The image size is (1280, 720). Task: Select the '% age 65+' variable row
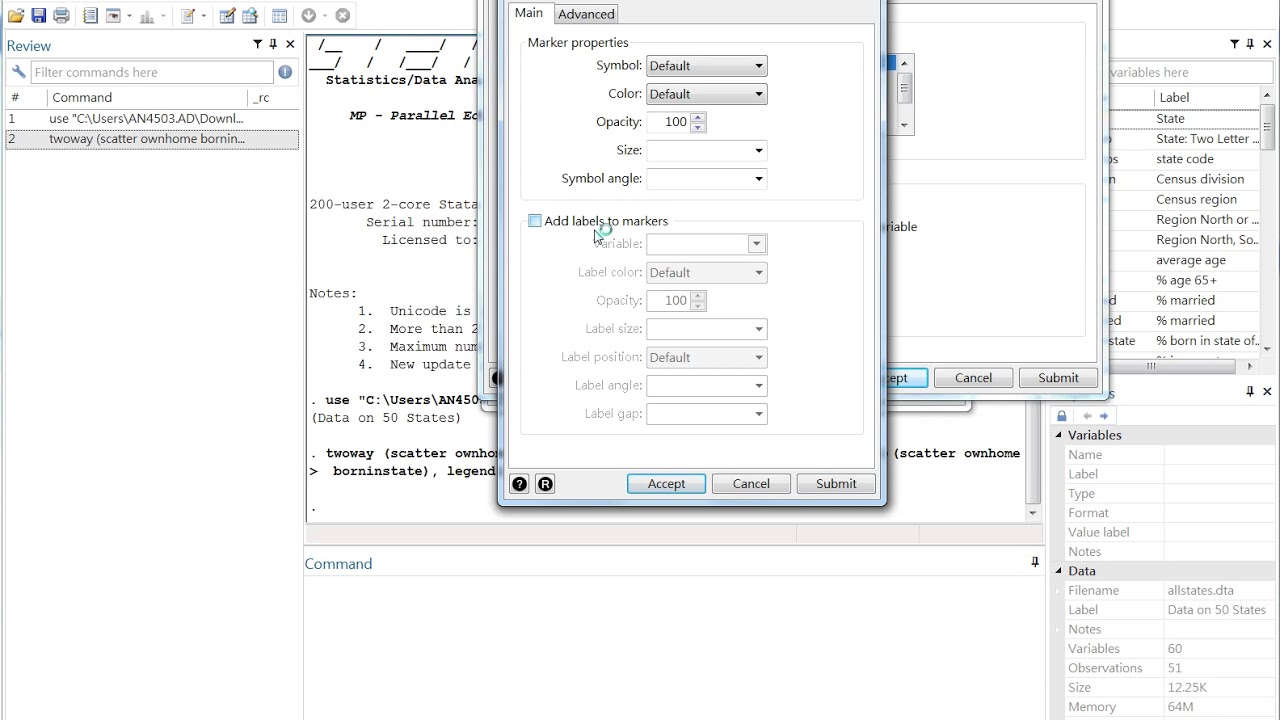(1185, 280)
